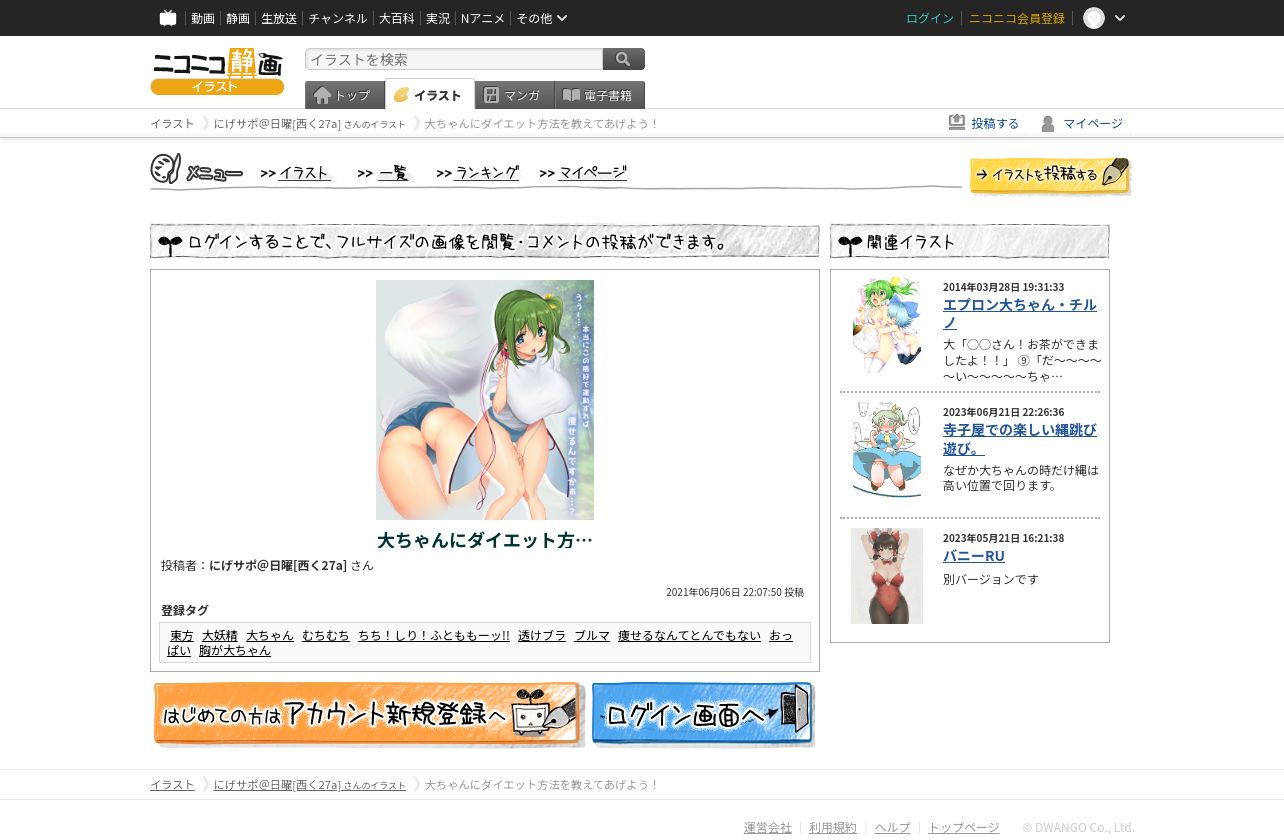Click the 大妖精 tag

click(220, 635)
